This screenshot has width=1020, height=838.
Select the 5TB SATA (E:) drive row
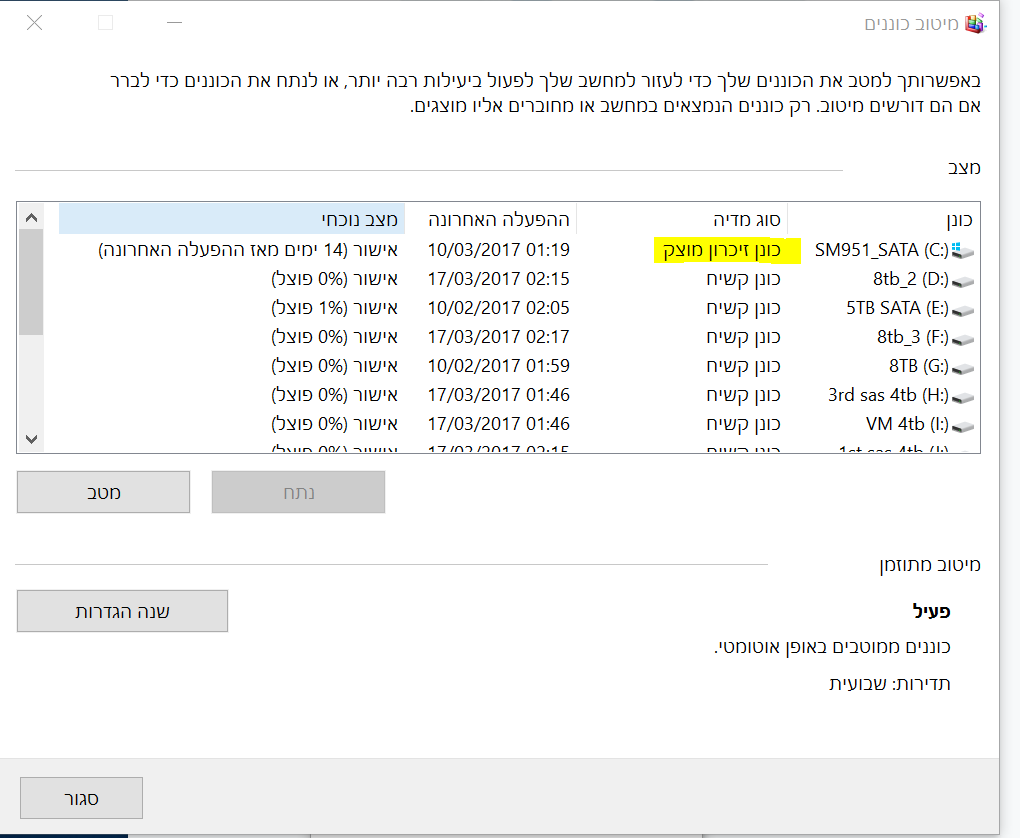click(x=519, y=308)
